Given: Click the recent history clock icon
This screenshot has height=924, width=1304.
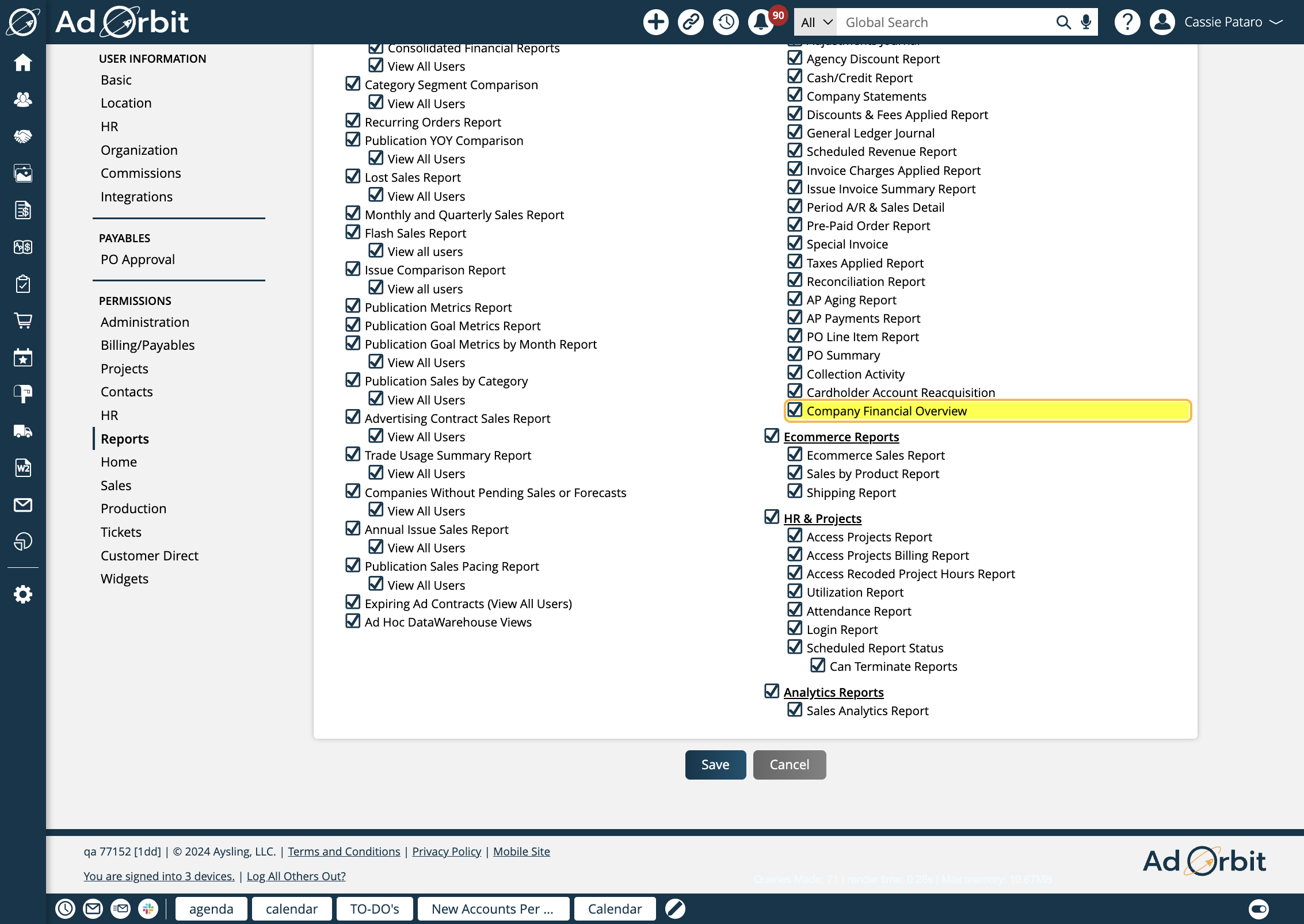Looking at the screenshot, I should 726,22.
